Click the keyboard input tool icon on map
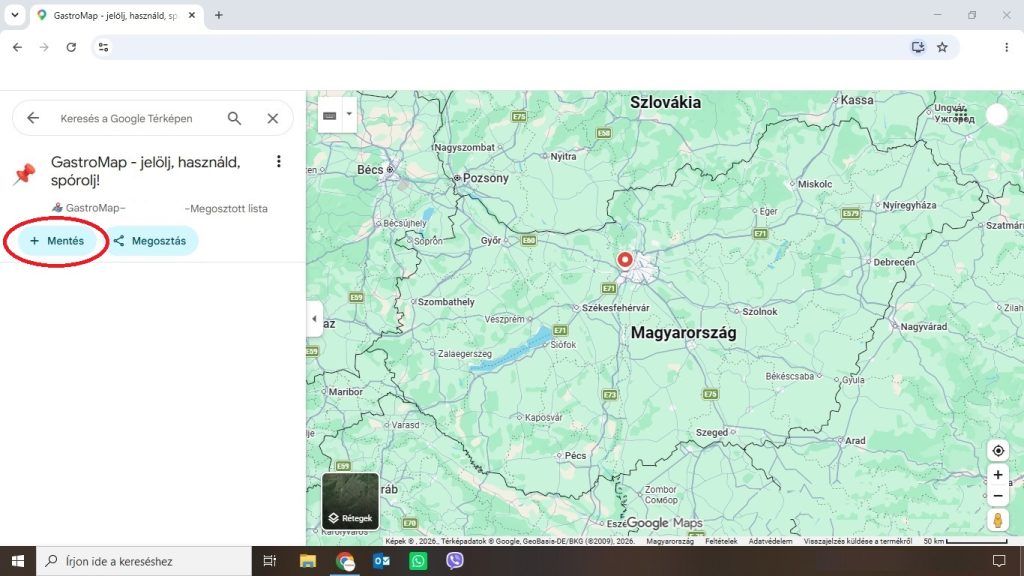This screenshot has width=1024, height=576. (x=330, y=116)
